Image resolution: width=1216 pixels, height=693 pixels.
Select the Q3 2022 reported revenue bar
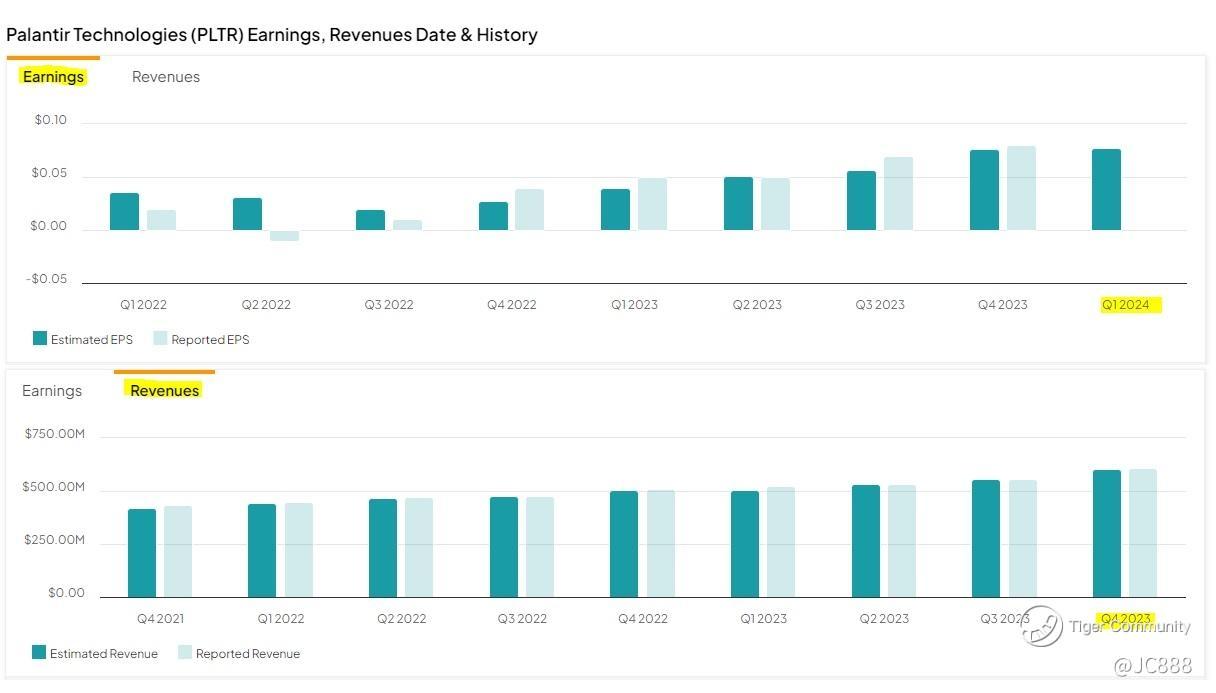pos(540,547)
